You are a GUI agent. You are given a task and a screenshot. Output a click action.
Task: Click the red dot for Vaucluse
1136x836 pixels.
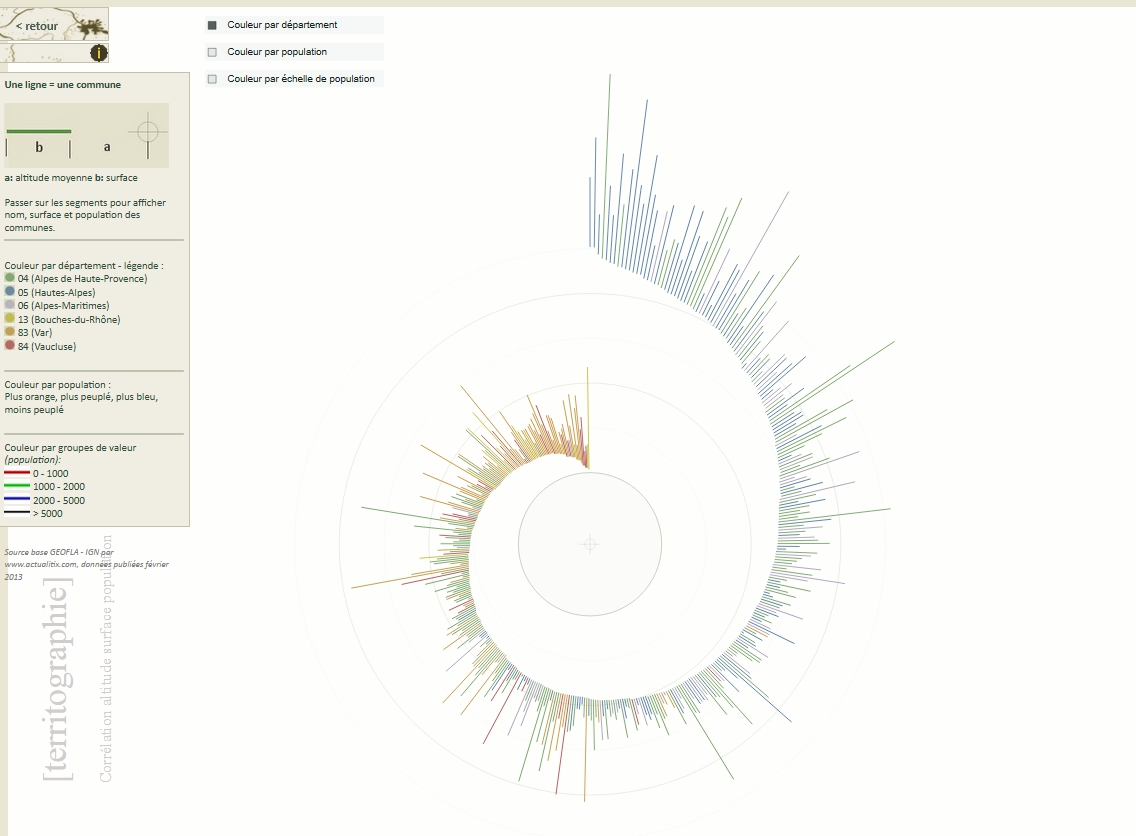(x=9, y=346)
